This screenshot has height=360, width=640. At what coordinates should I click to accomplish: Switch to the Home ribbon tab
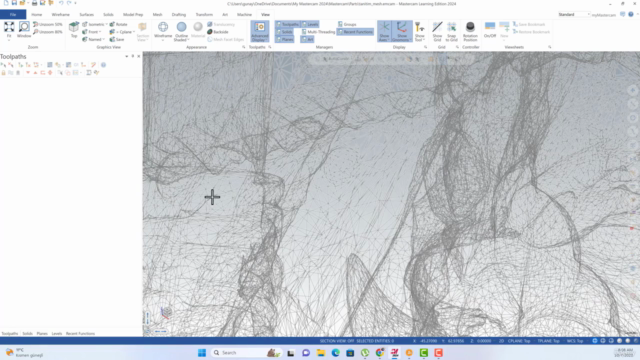37,15
